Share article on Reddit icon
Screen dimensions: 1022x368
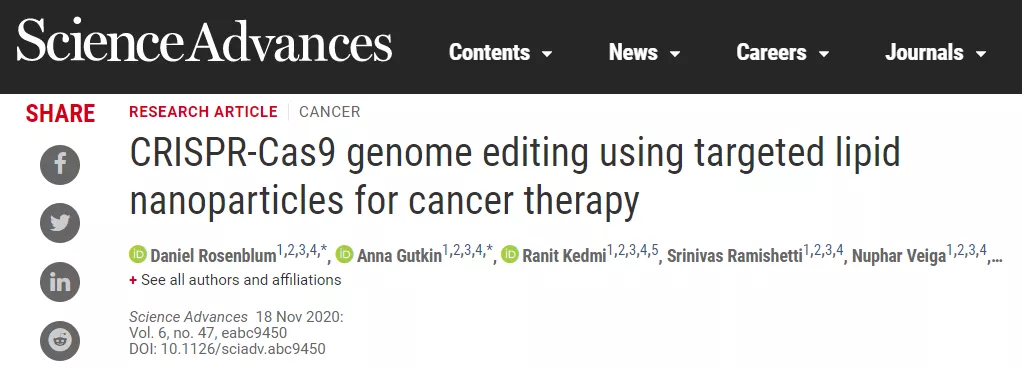coord(60,341)
